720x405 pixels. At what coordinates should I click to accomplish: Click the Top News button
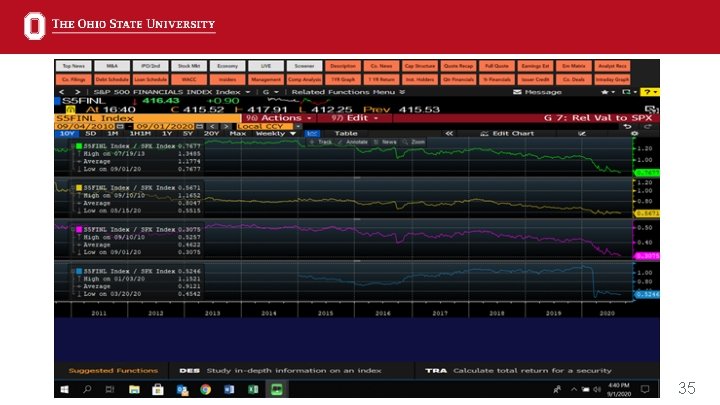point(73,66)
